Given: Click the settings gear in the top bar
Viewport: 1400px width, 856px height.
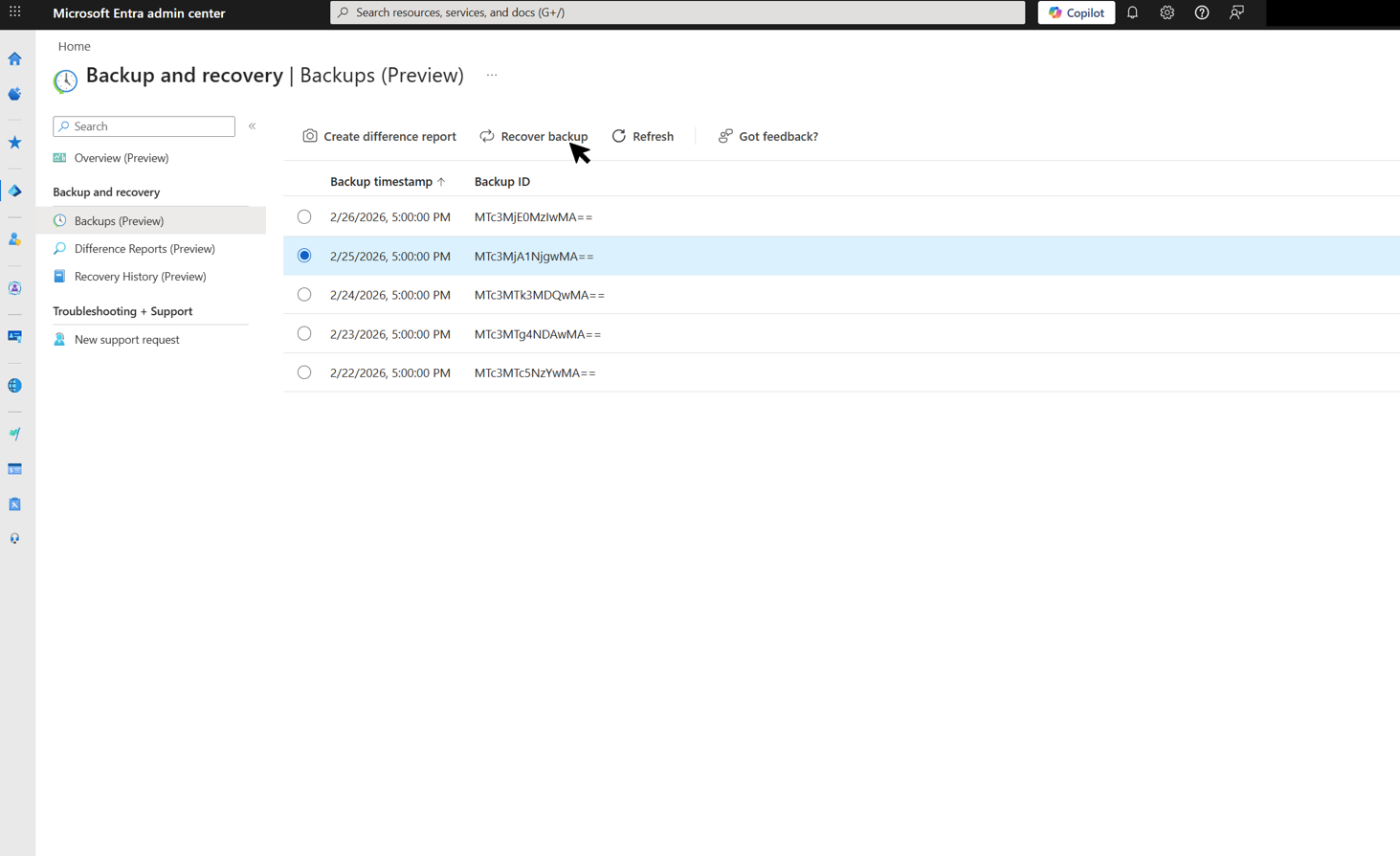Looking at the screenshot, I should point(1167,12).
